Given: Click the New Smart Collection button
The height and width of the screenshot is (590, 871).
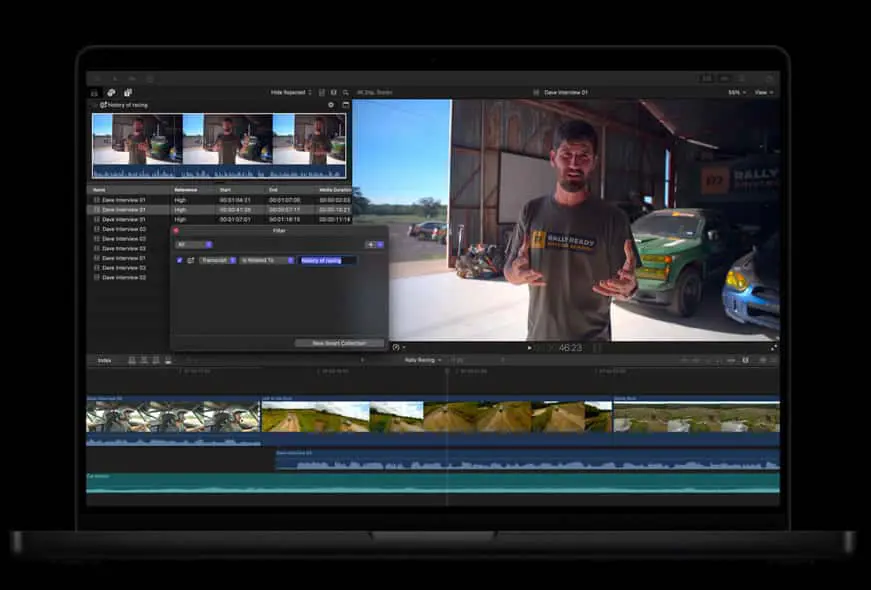Looking at the screenshot, I should pos(339,343).
